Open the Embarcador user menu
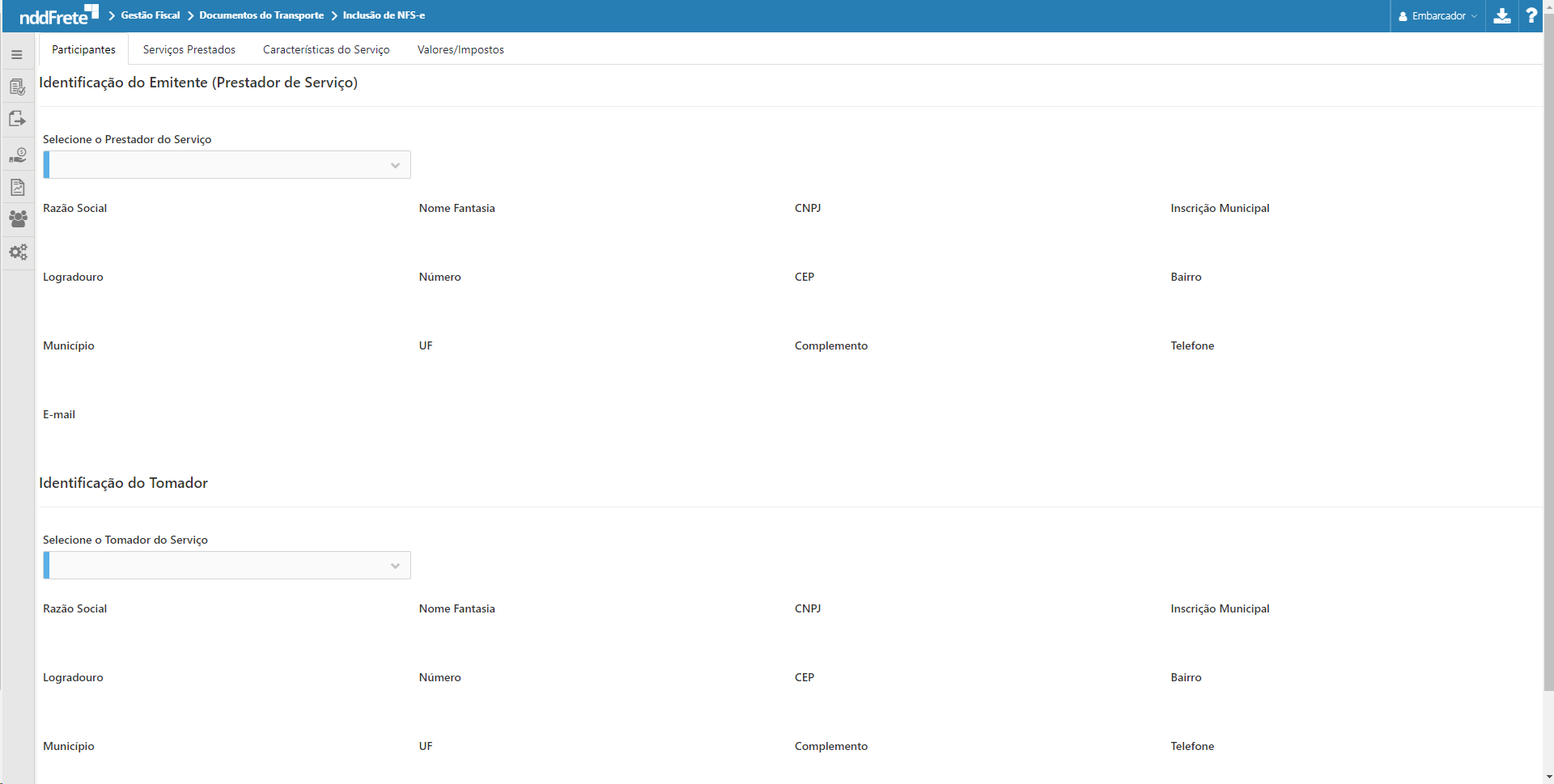Image resolution: width=1554 pixels, height=784 pixels. 1437,16
